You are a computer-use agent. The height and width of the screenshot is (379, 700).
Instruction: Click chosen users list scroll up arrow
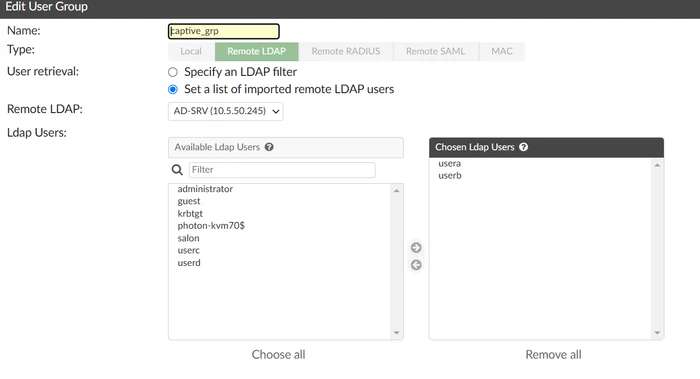pos(657,165)
